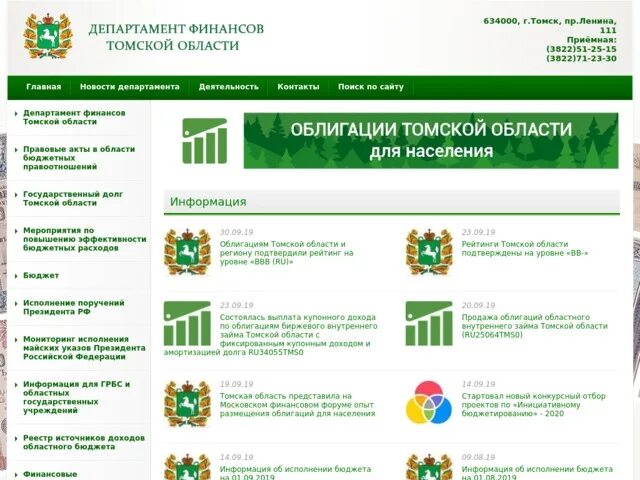Open news Рейтинги Томской области подтверждены «BB-»

[525, 248]
